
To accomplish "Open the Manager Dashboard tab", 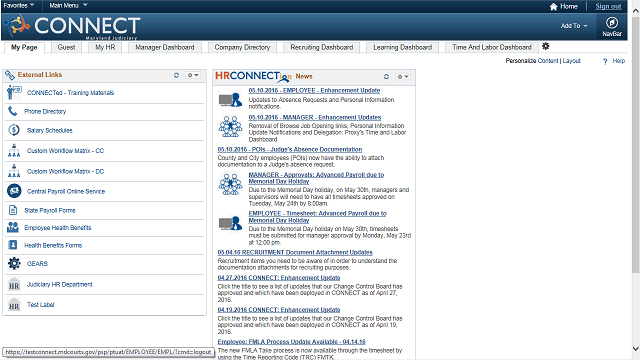I will click(x=164, y=47).
